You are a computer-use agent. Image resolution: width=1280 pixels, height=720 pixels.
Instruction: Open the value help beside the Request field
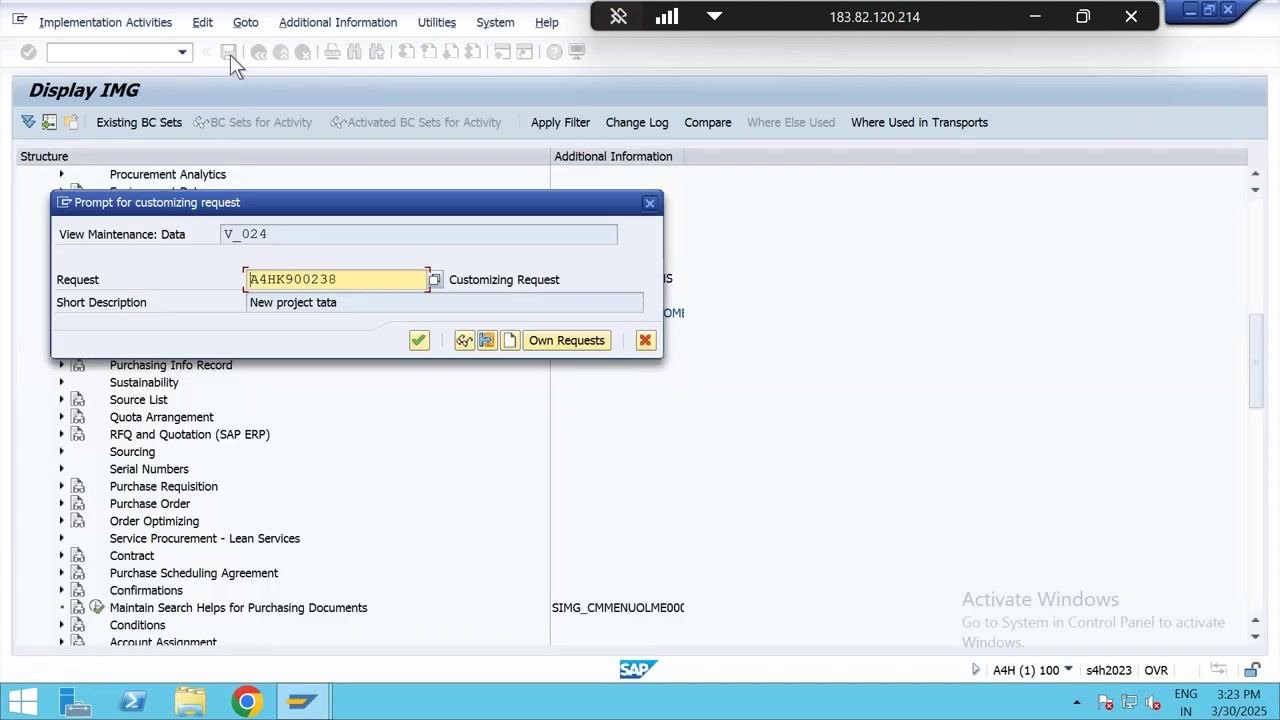pyautogui.click(x=435, y=280)
